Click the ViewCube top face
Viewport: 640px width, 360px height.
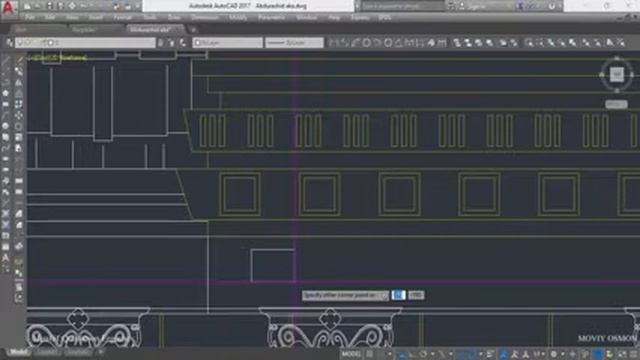pos(617,74)
